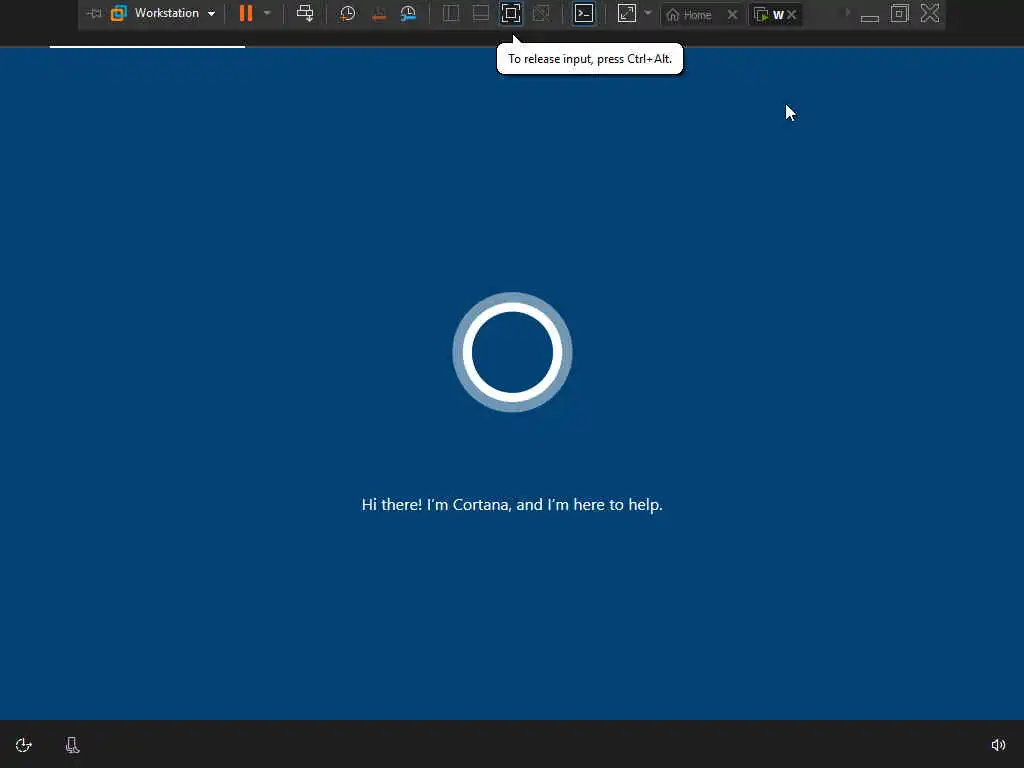The image size is (1024, 768).
Task: Click the microphone icon bottom bar
Action: pyautogui.click(x=72, y=745)
